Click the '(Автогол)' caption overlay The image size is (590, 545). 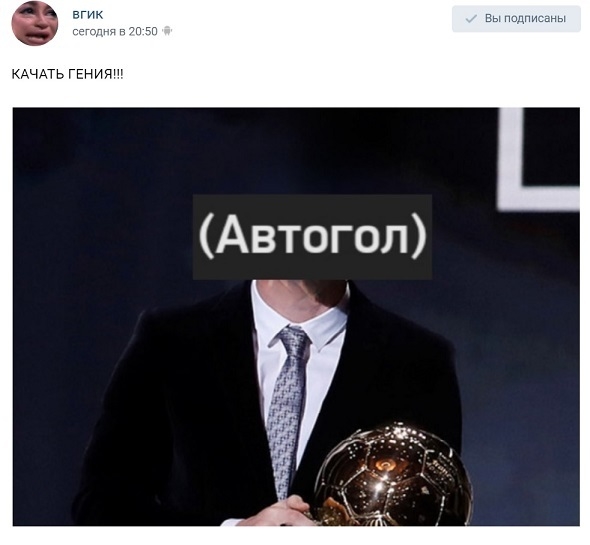click(x=312, y=237)
